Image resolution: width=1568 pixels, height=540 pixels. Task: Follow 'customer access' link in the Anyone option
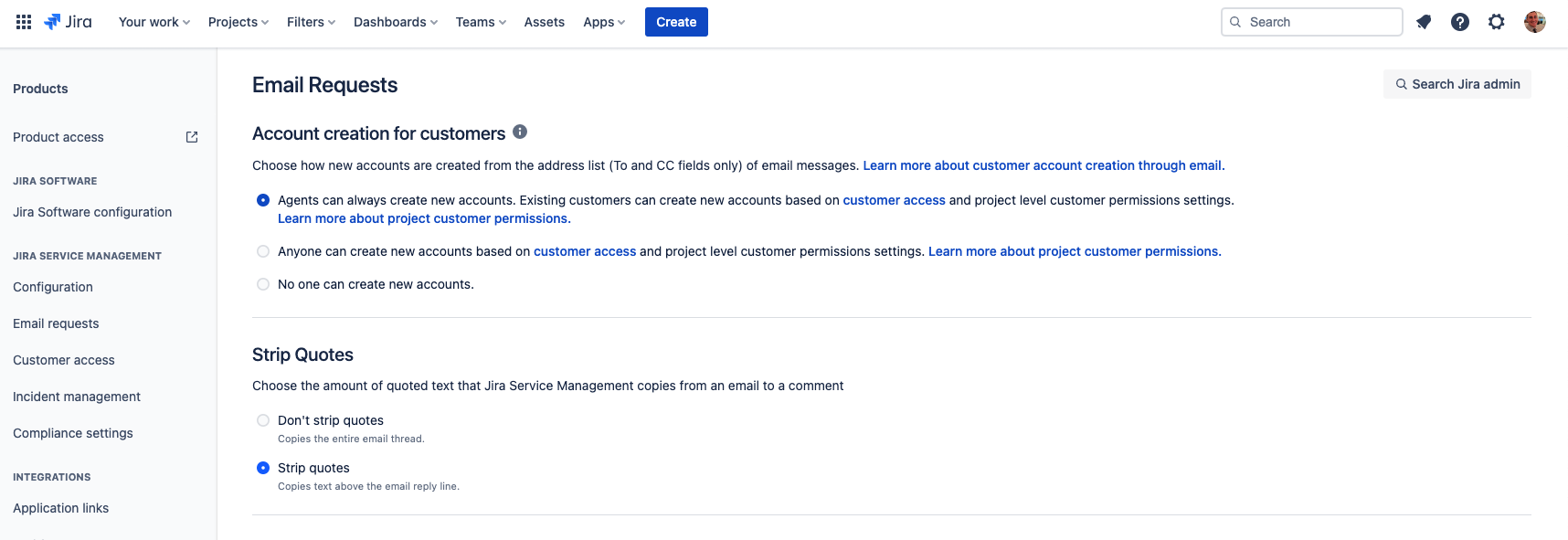[585, 251]
